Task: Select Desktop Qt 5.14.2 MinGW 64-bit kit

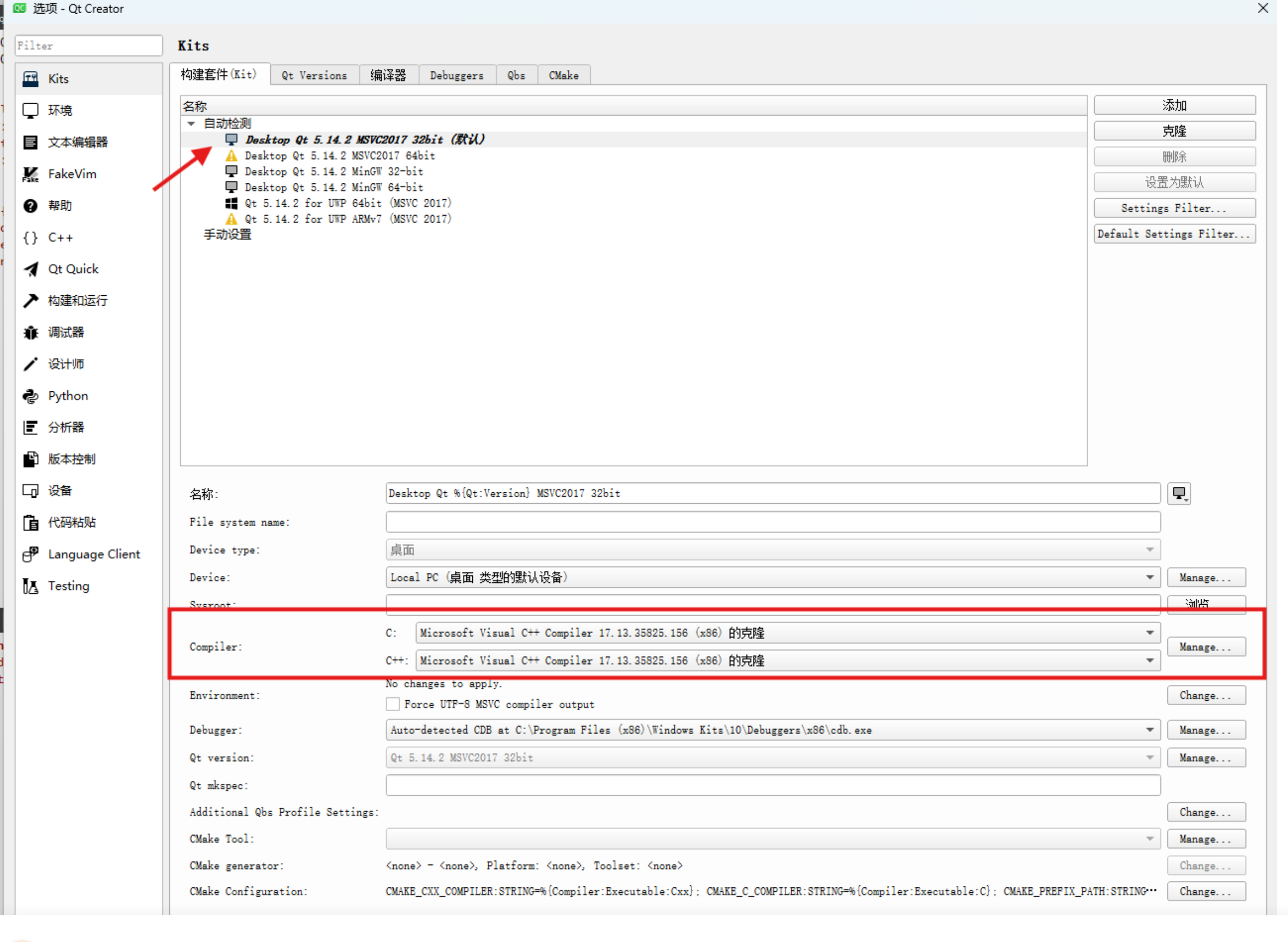Action: [x=334, y=188]
